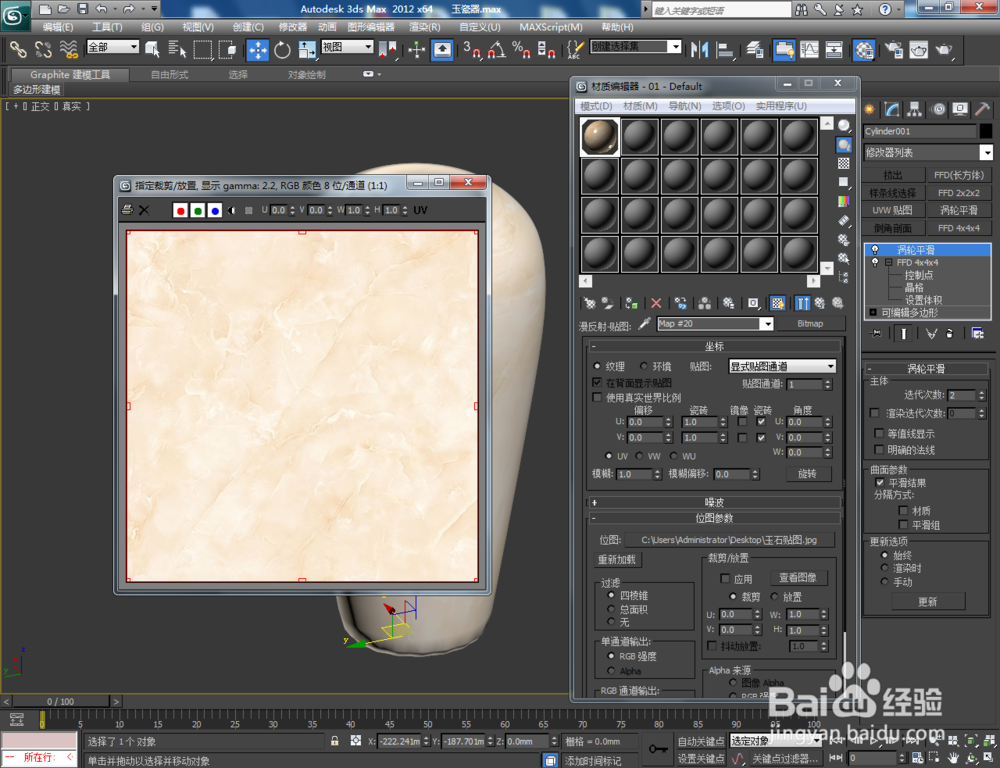Click the Select Object arrow tool
The image size is (1000, 768).
click(152, 50)
